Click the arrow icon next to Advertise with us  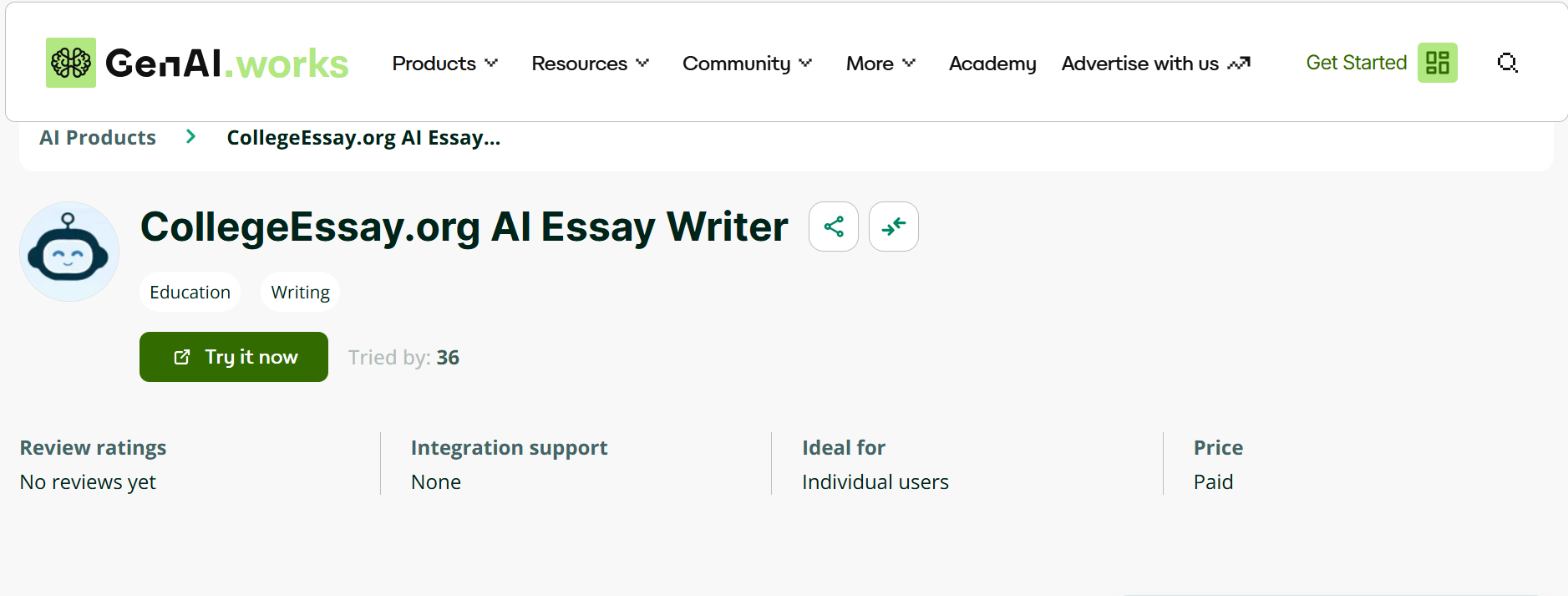pos(1240,62)
